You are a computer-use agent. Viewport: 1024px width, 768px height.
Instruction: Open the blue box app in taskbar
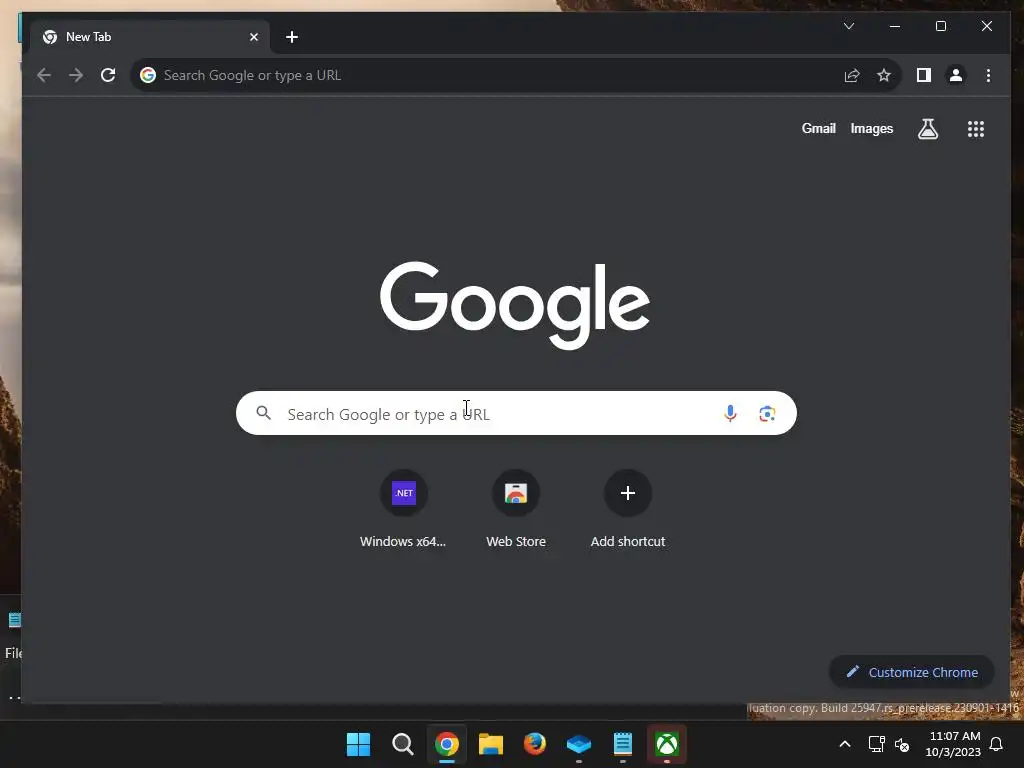(579, 744)
